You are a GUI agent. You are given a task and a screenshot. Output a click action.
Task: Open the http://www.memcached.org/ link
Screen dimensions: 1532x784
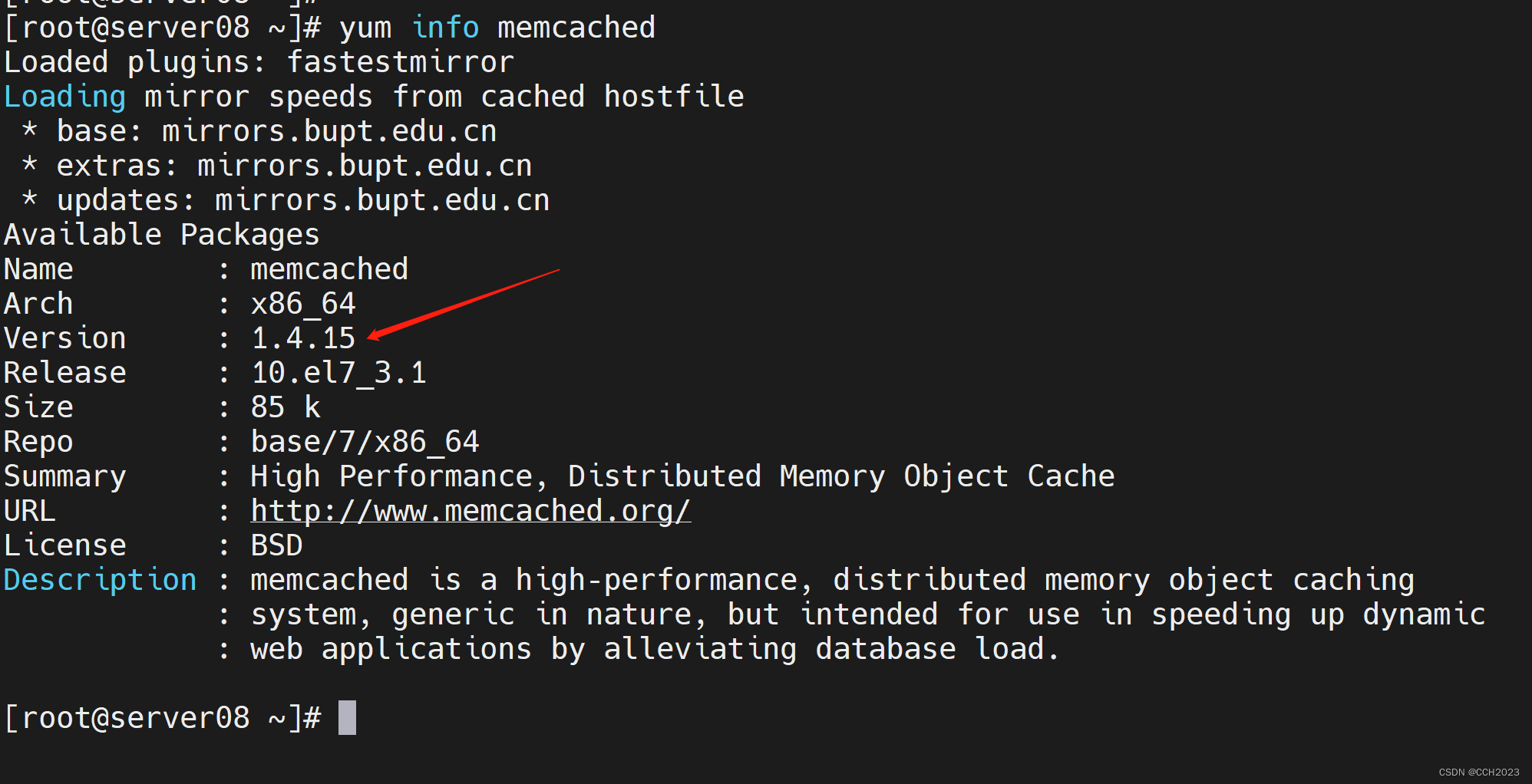point(470,511)
